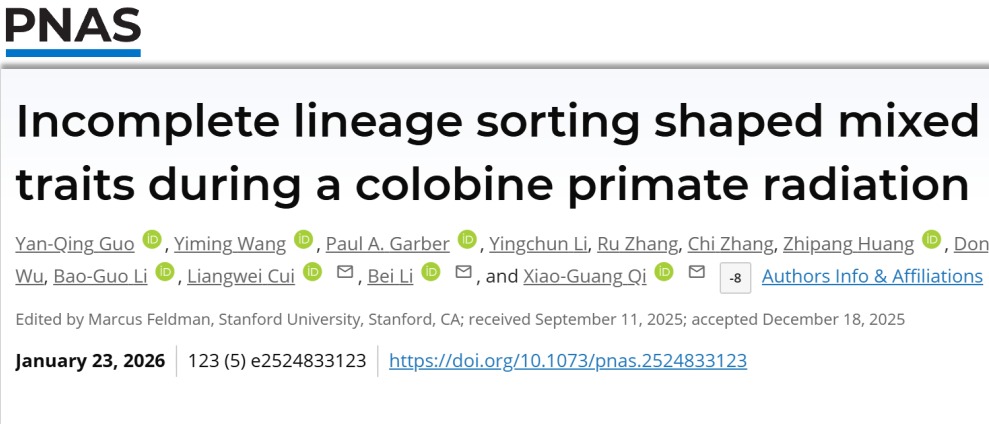Open Zhipang Huang's ORCID icon
Viewport: 989px width, 424px height.
coord(931,240)
